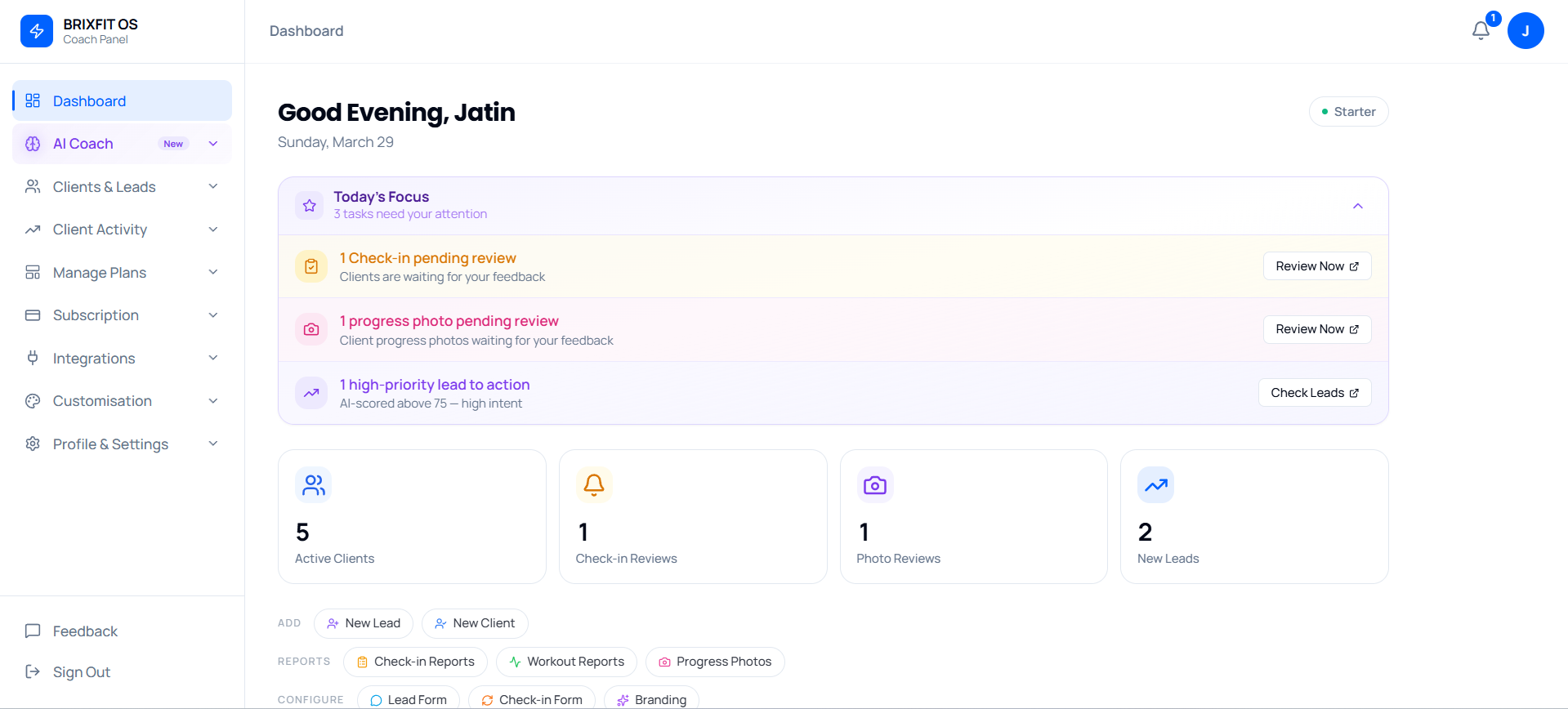Expand the Profile & Settings chevron
Screen dimensions: 1568x709
pyautogui.click(x=213, y=444)
